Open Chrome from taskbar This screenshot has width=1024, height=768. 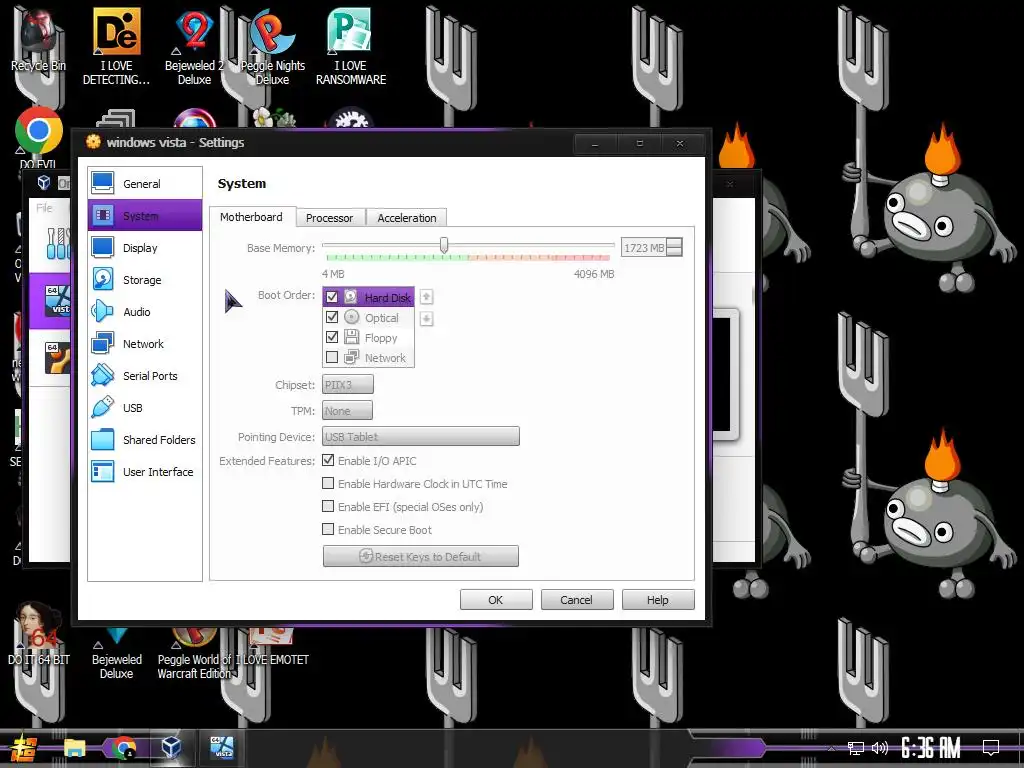[123, 747]
